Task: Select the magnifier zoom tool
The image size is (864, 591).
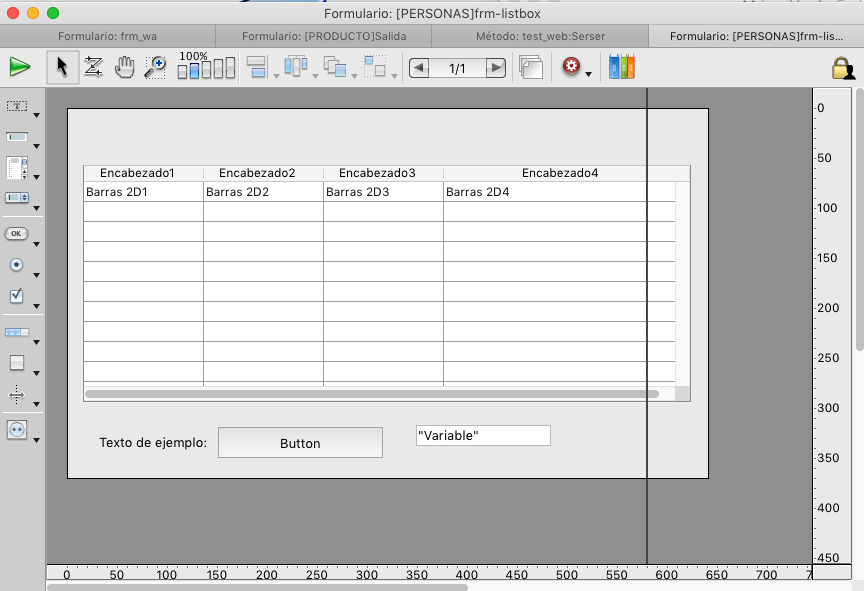Action: [155, 67]
